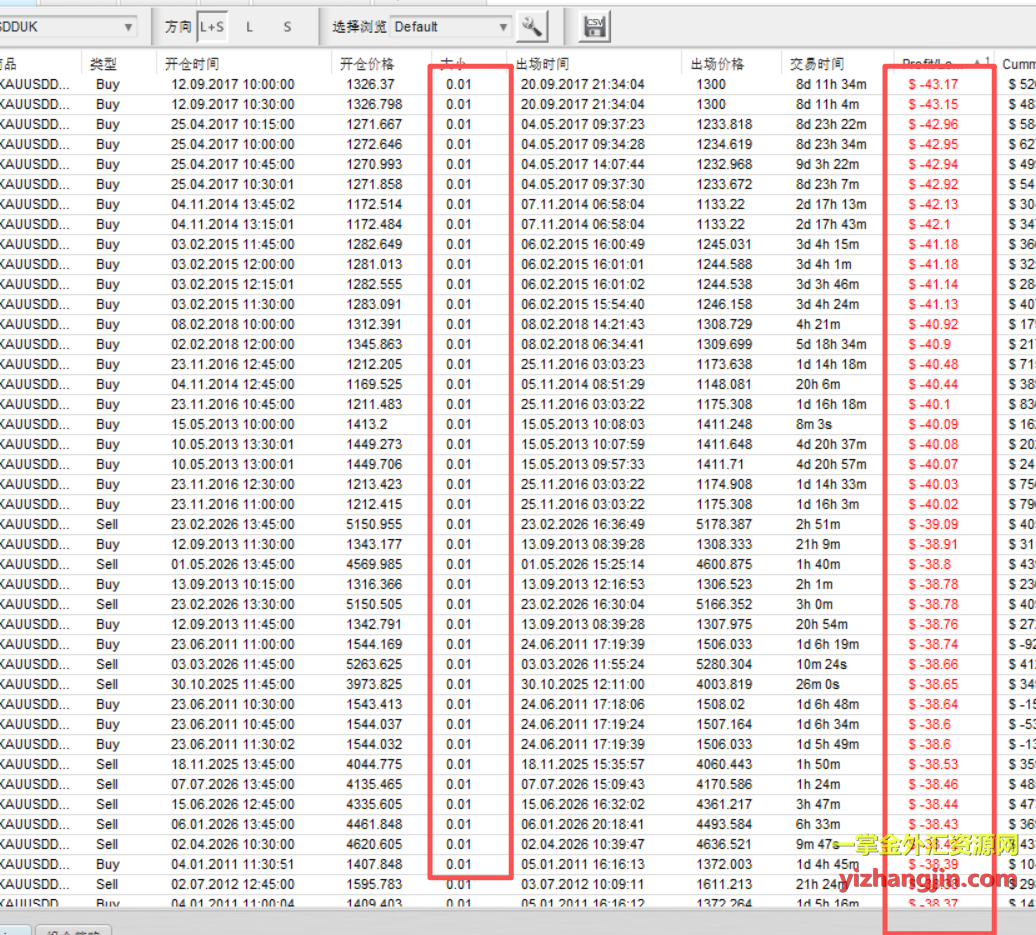Click open time 04.01.2011 11:30:51

pos(233,864)
